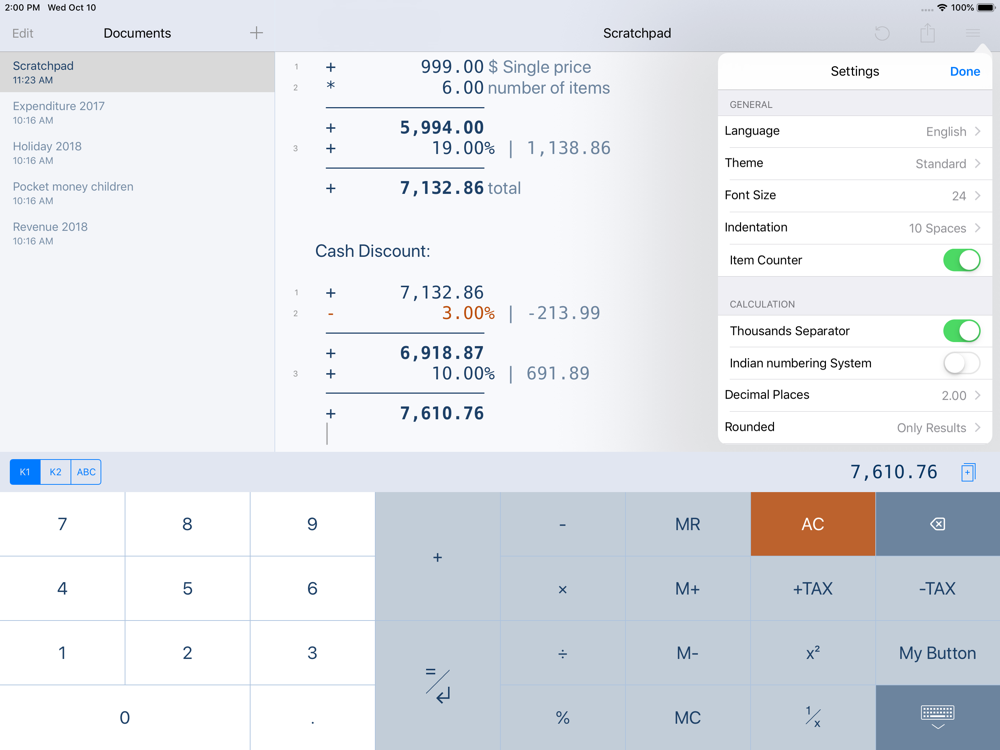The width and height of the screenshot is (1000, 750).
Task: Enable the Indian numbering System switch
Action: (x=961, y=364)
